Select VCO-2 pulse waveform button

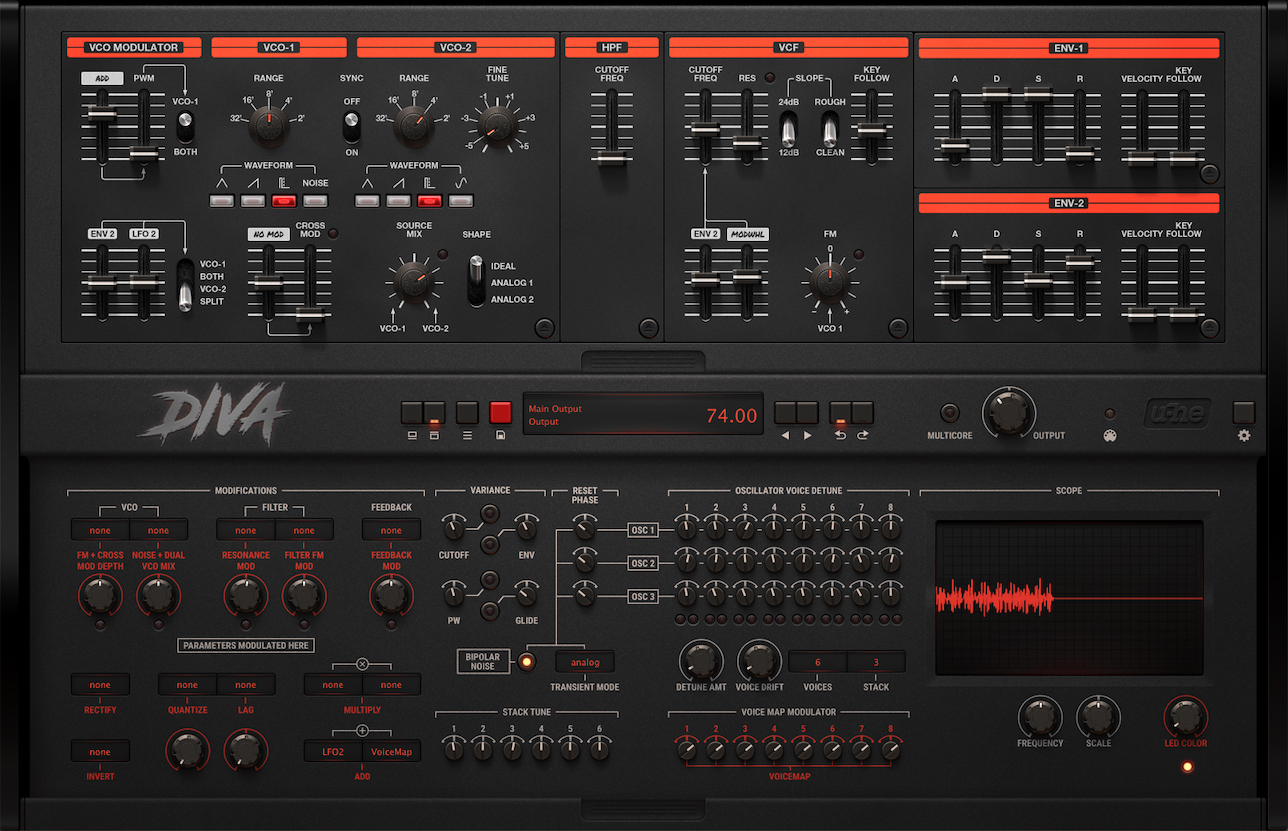tap(430, 201)
